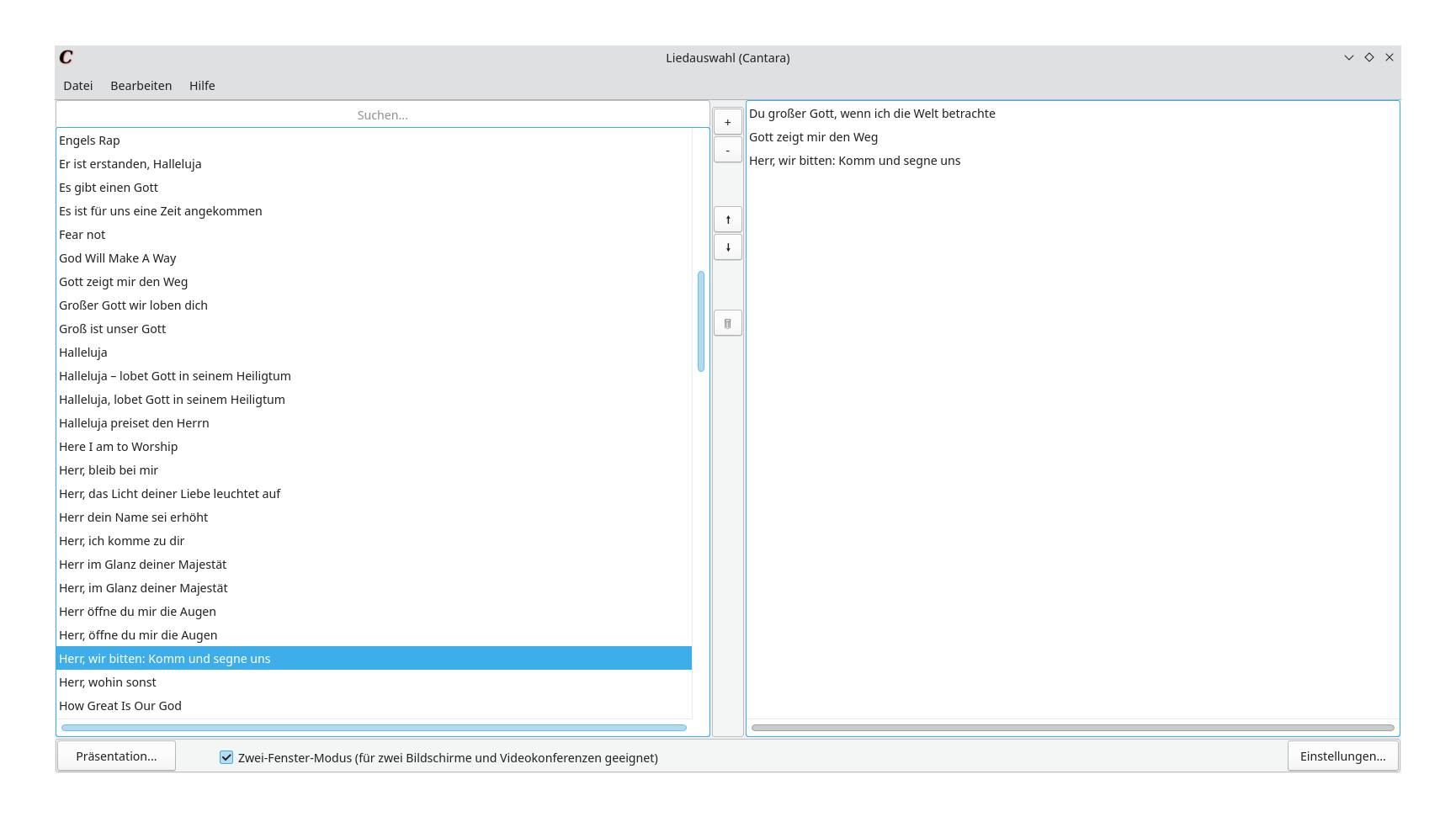Select 'How Great Is Our God'

(x=374, y=706)
